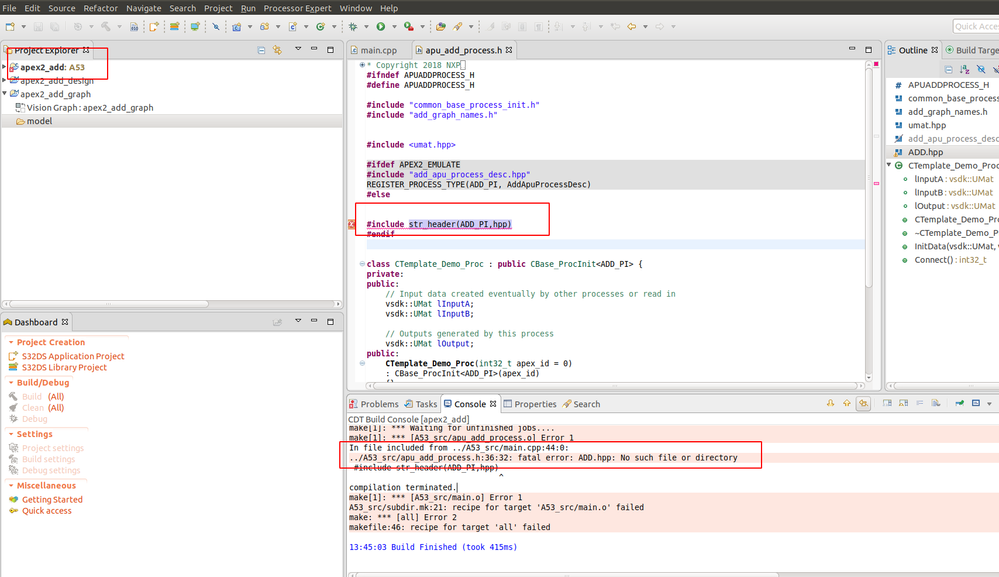Select the model folder in Project Explorer

point(172,121)
